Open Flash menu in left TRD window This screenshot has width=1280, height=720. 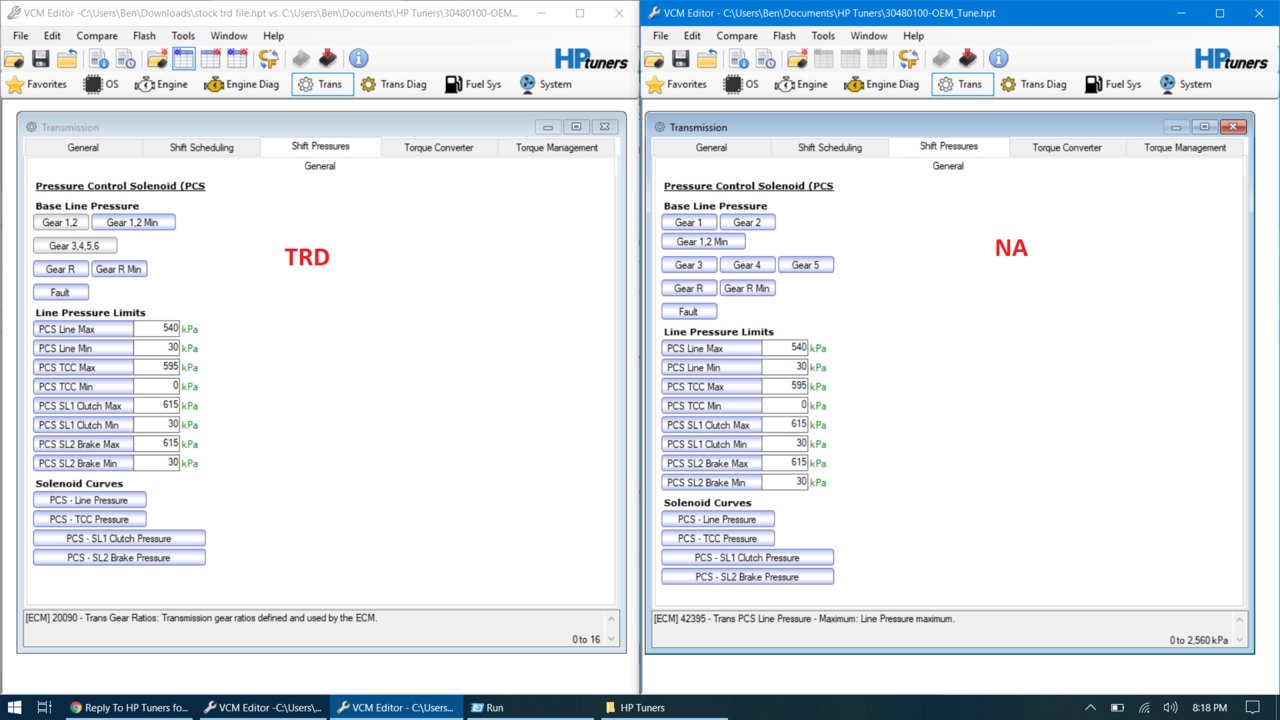pyautogui.click(x=144, y=36)
